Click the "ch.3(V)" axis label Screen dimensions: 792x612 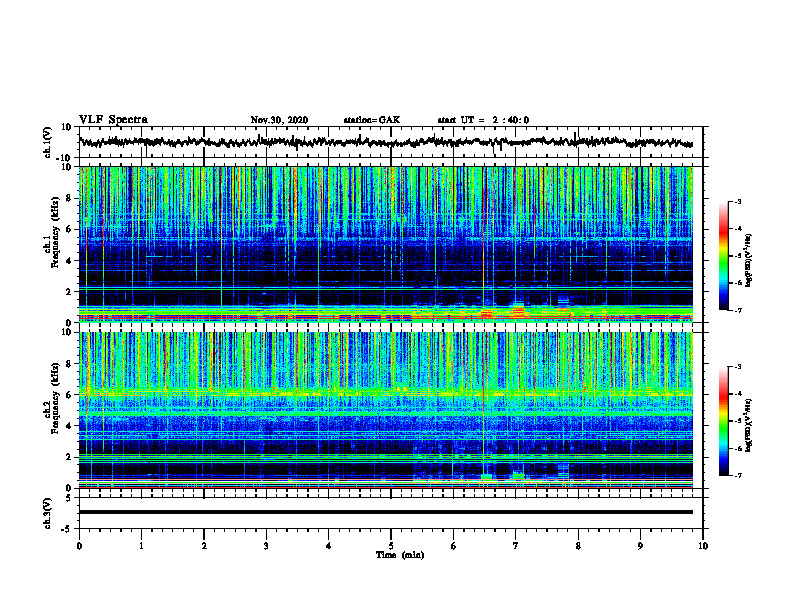click(48, 513)
